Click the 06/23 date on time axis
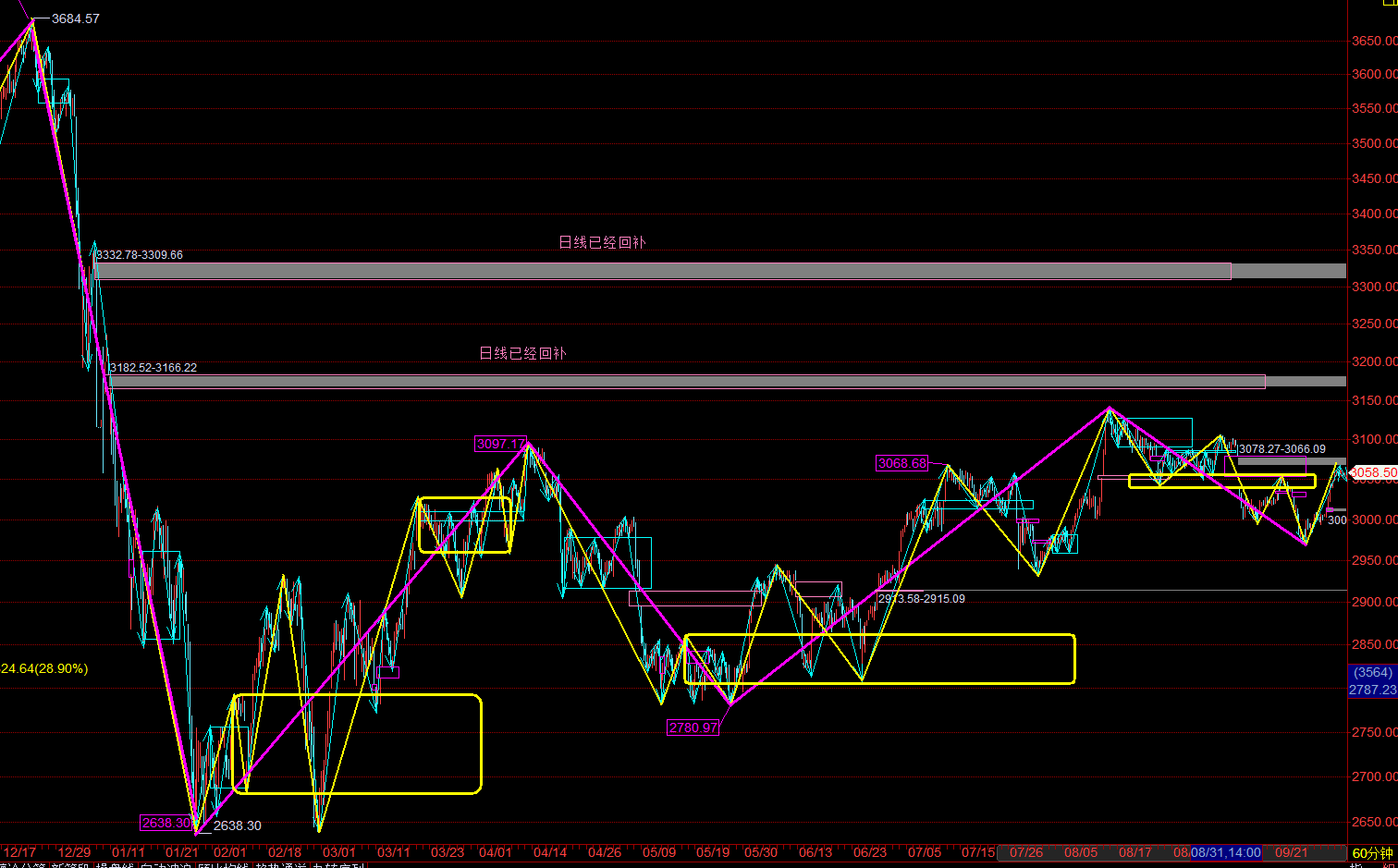 (x=870, y=852)
